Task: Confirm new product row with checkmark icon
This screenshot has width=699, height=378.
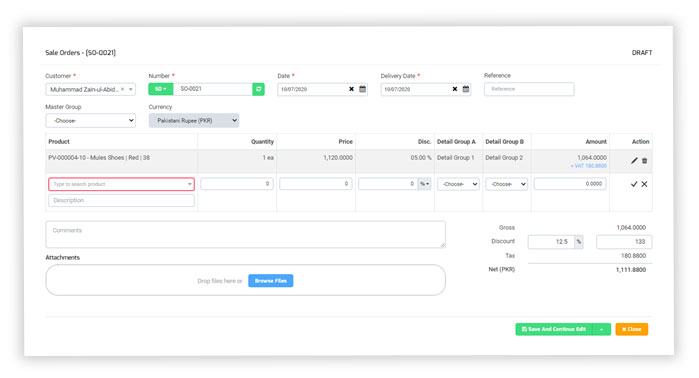Action: click(634, 184)
